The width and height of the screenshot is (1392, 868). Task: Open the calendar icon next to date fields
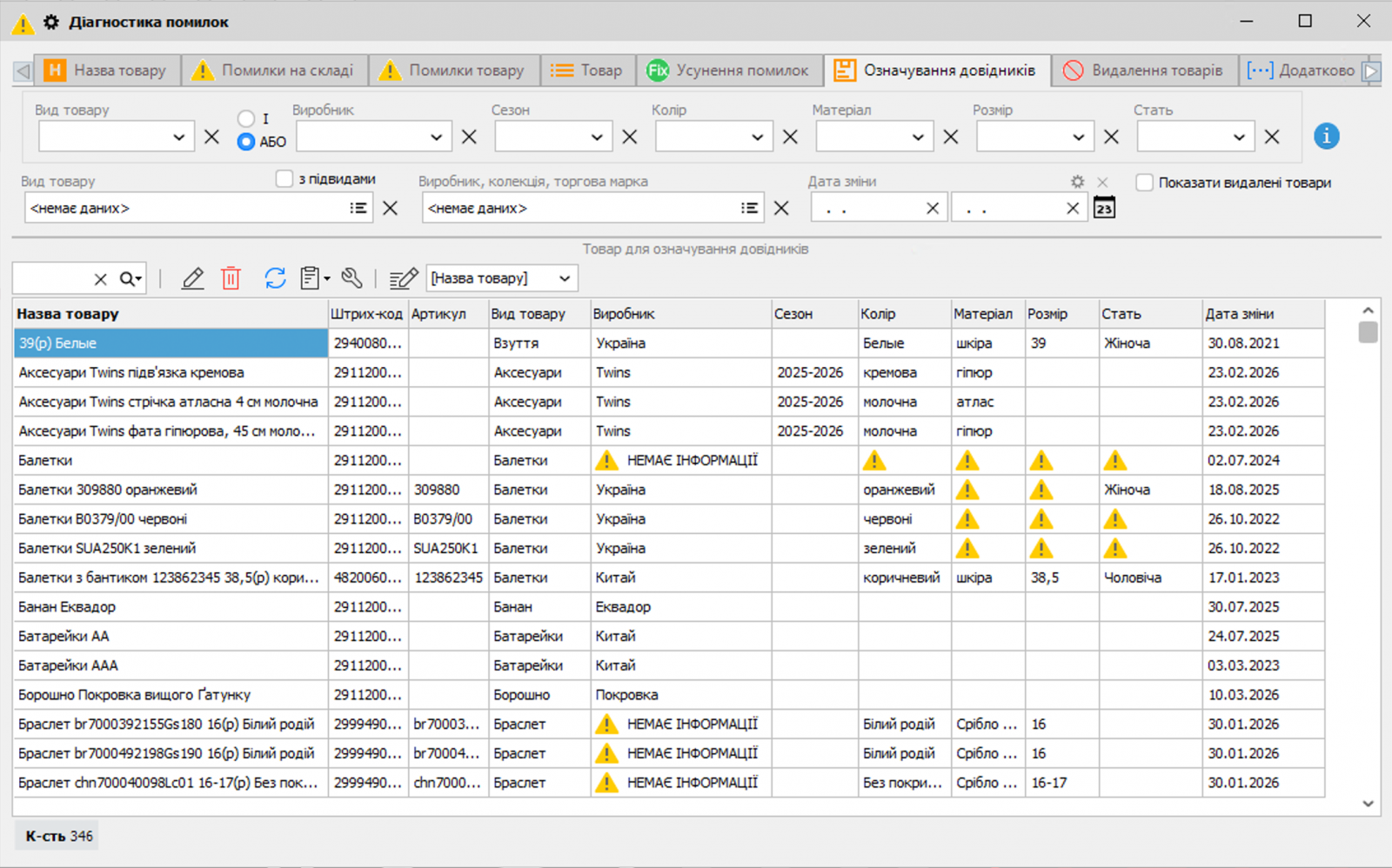click(x=1104, y=208)
